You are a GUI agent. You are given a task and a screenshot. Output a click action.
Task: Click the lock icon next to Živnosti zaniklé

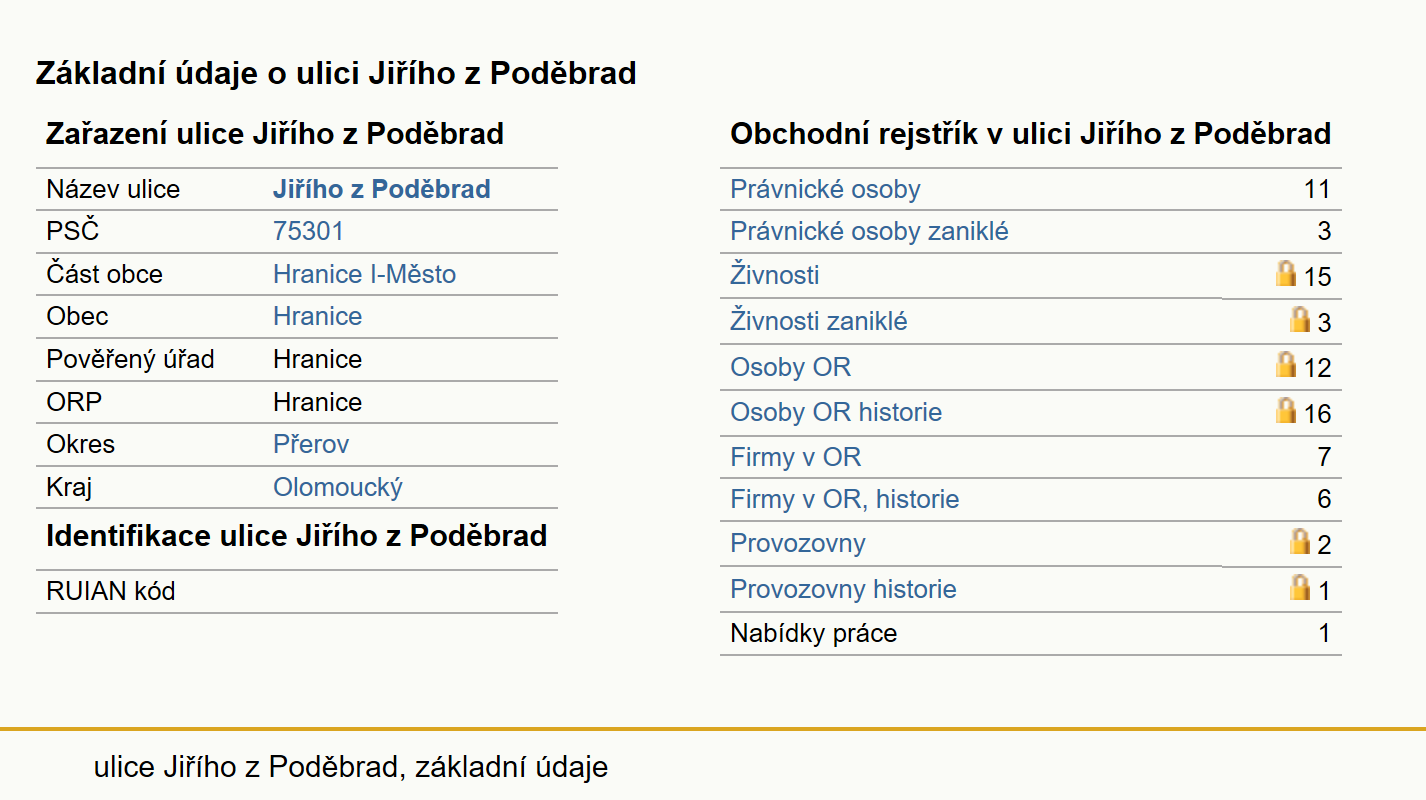[x=1300, y=319]
